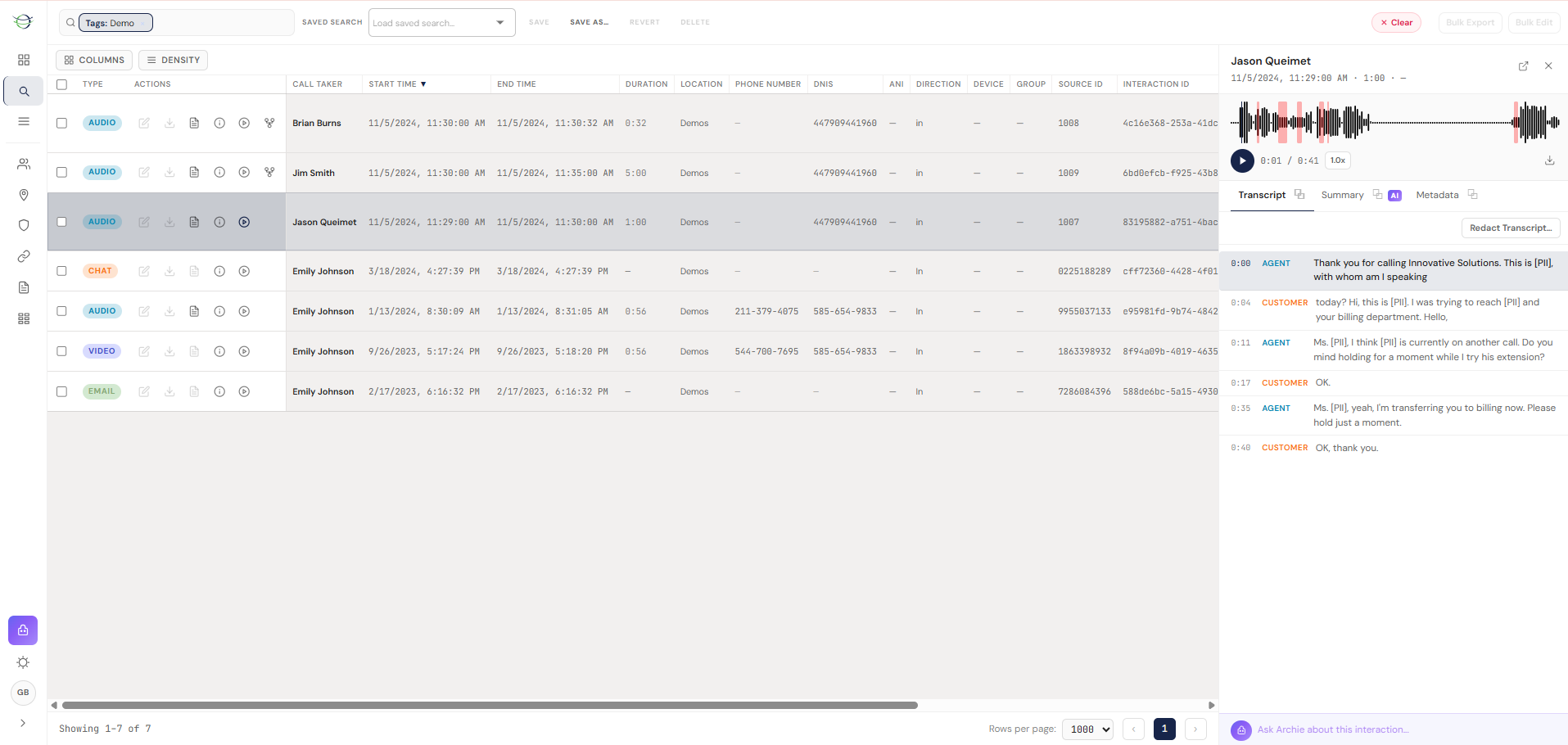Toggle the theme sun icon in sidebar

point(23,662)
